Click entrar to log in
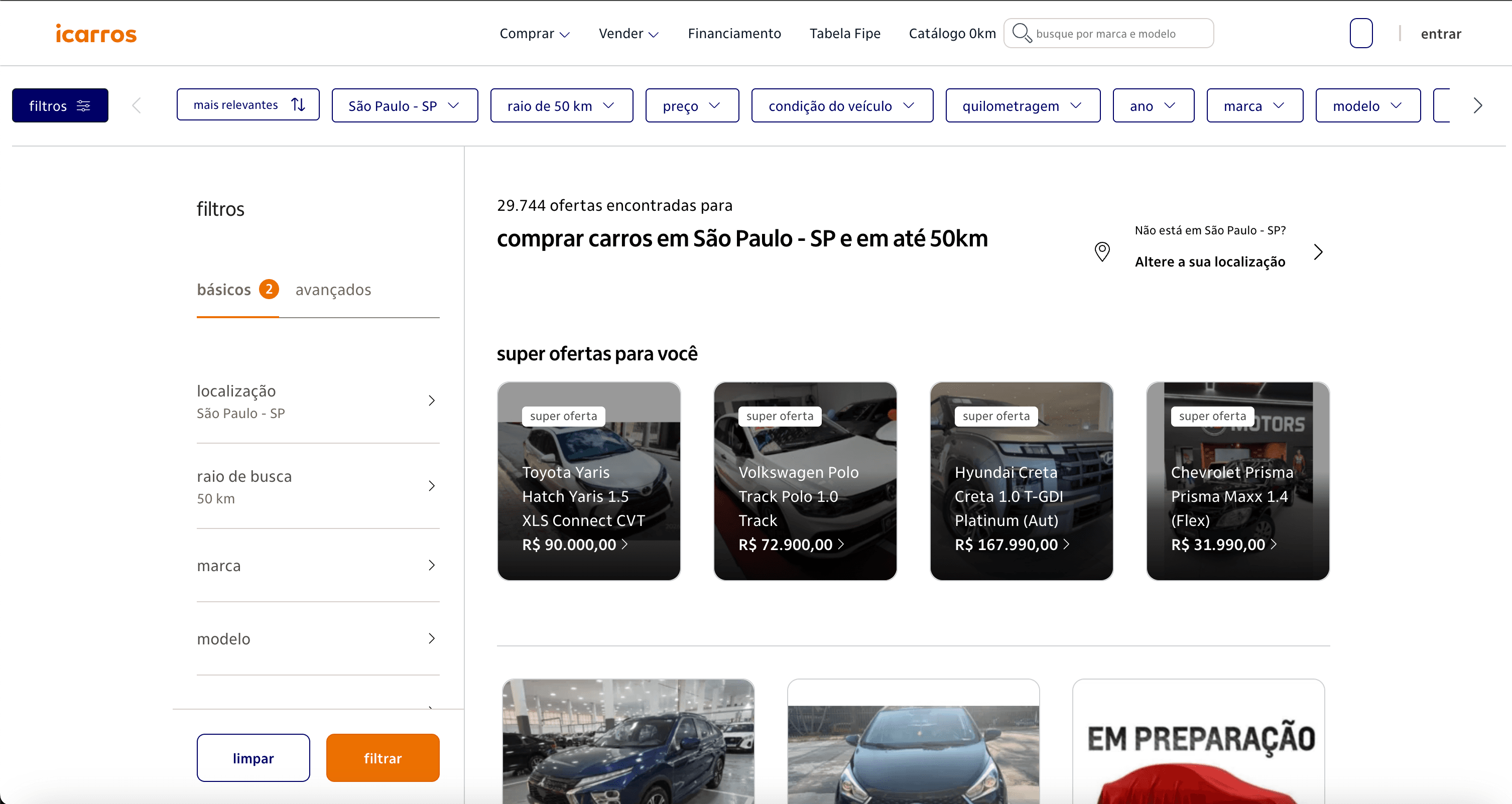 1441,34
